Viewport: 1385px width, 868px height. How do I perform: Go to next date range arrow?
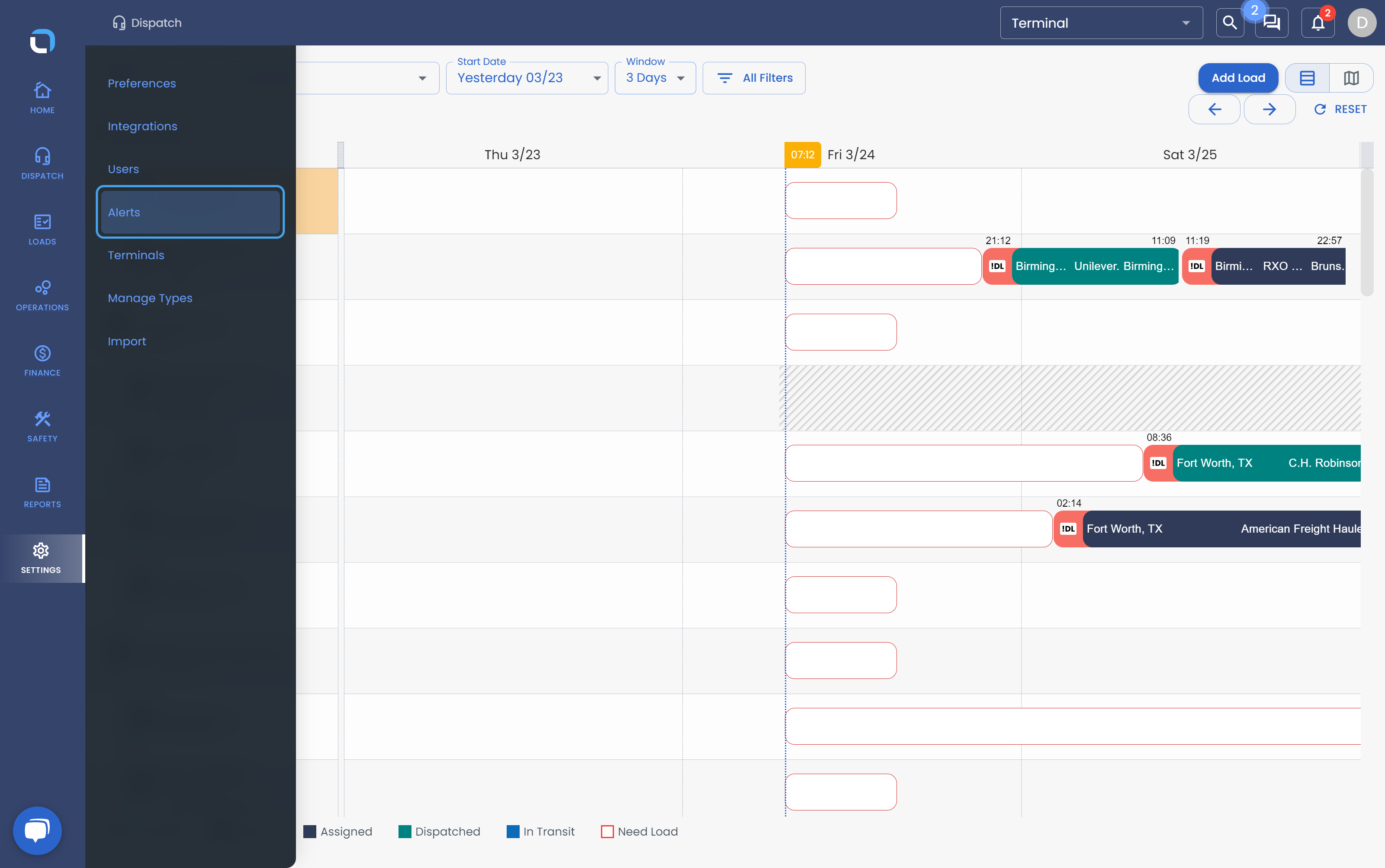point(1269,109)
